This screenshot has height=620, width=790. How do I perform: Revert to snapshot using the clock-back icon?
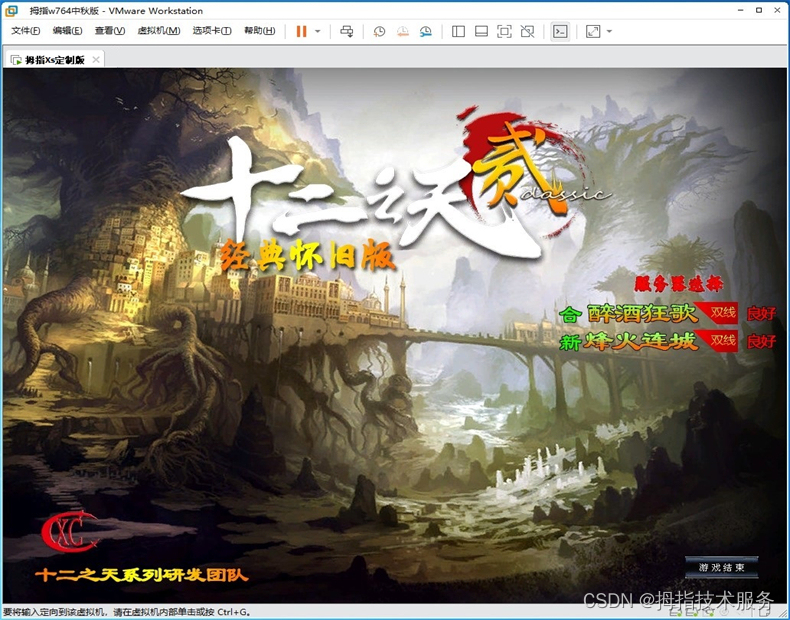(x=403, y=31)
